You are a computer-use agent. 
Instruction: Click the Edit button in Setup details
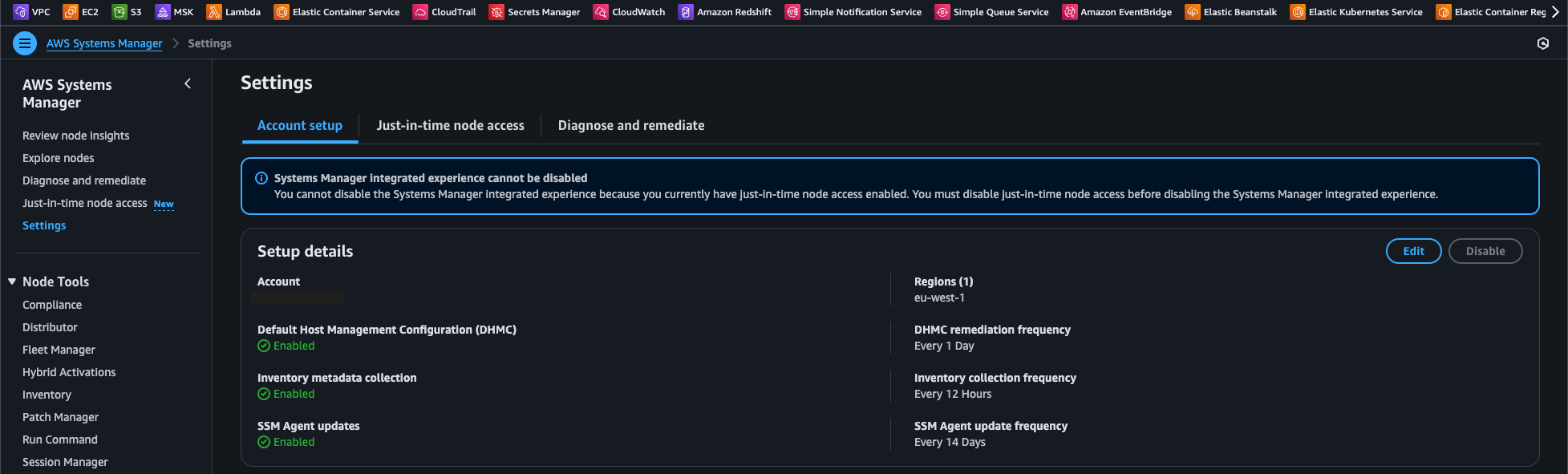(x=1413, y=251)
